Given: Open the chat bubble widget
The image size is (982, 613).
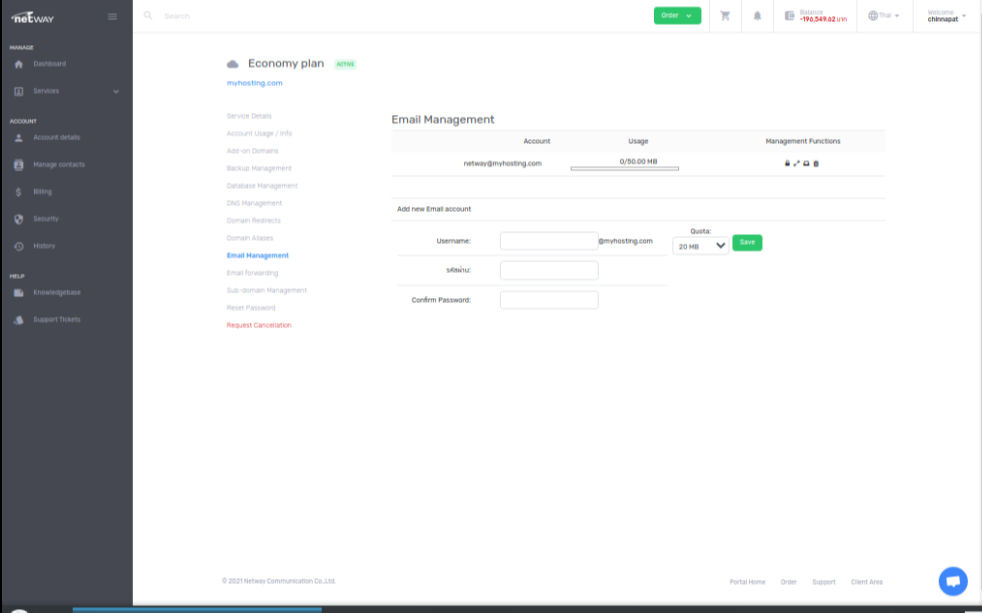Looking at the screenshot, I should 952,581.
